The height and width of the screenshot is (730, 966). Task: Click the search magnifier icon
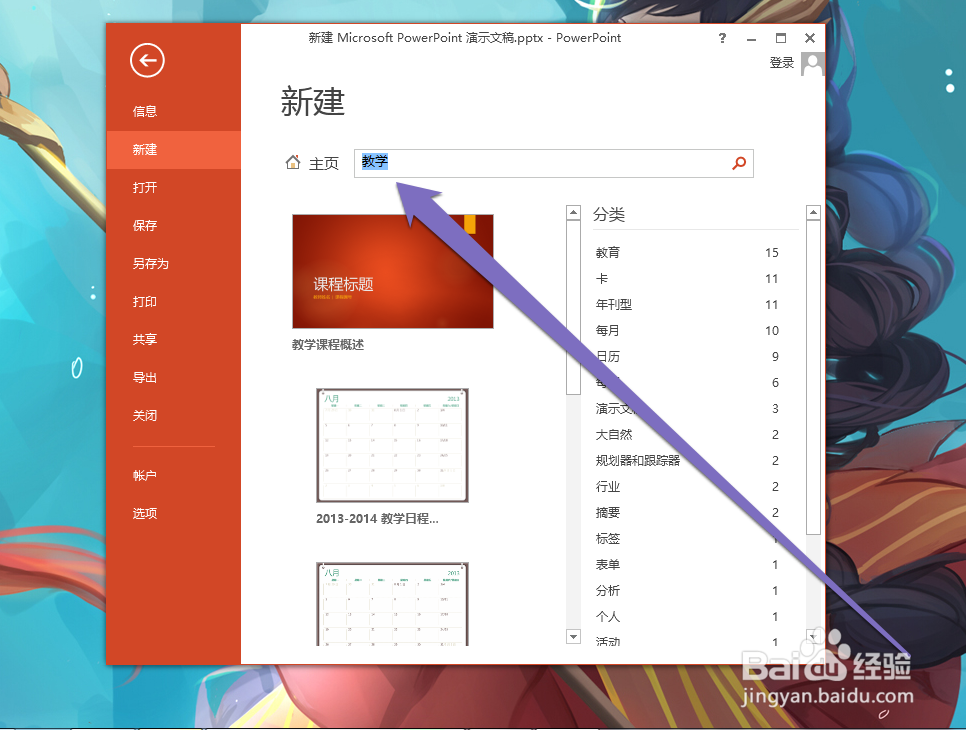[x=739, y=163]
